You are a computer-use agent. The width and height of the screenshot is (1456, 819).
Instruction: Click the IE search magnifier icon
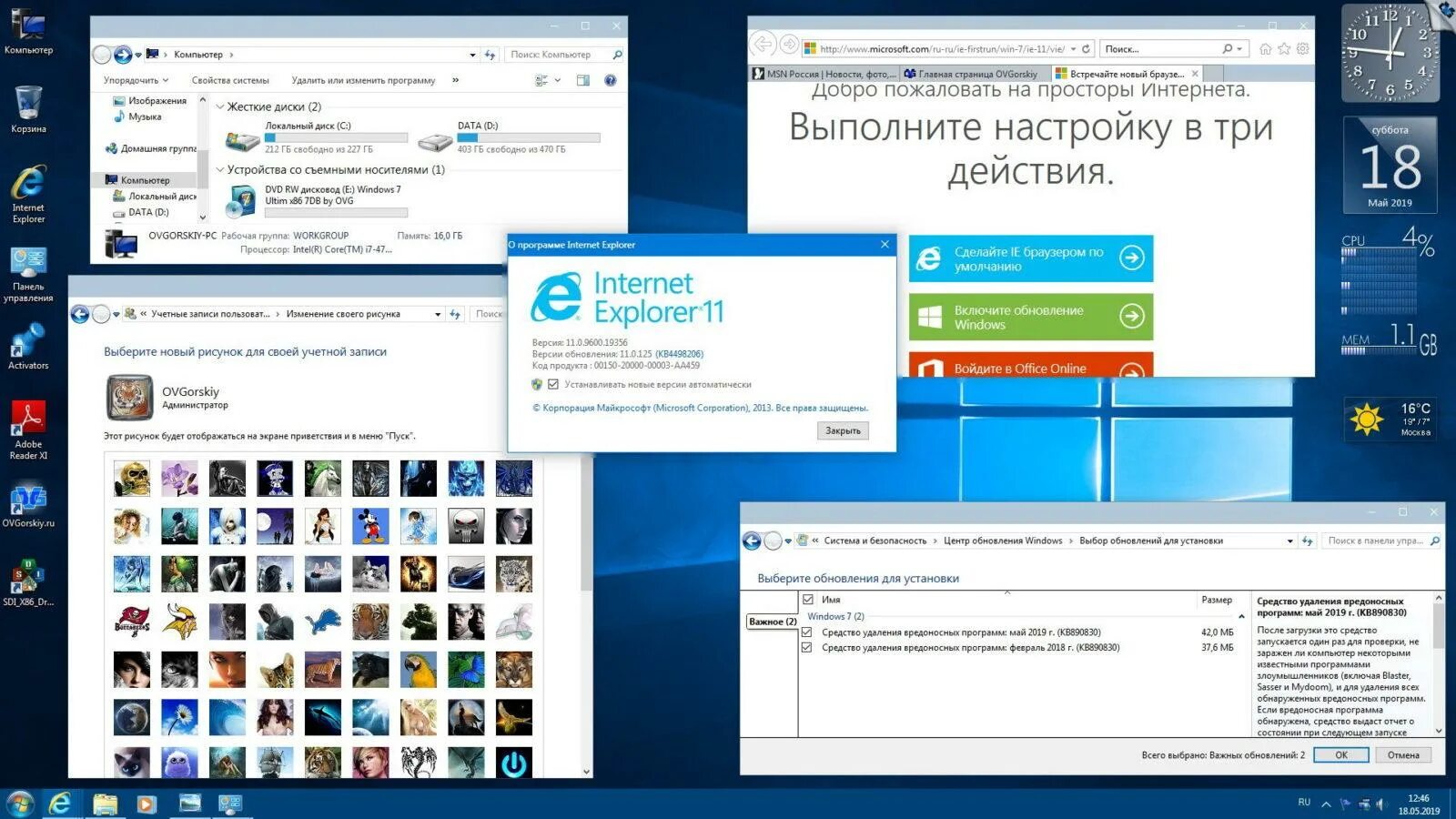[1228, 49]
